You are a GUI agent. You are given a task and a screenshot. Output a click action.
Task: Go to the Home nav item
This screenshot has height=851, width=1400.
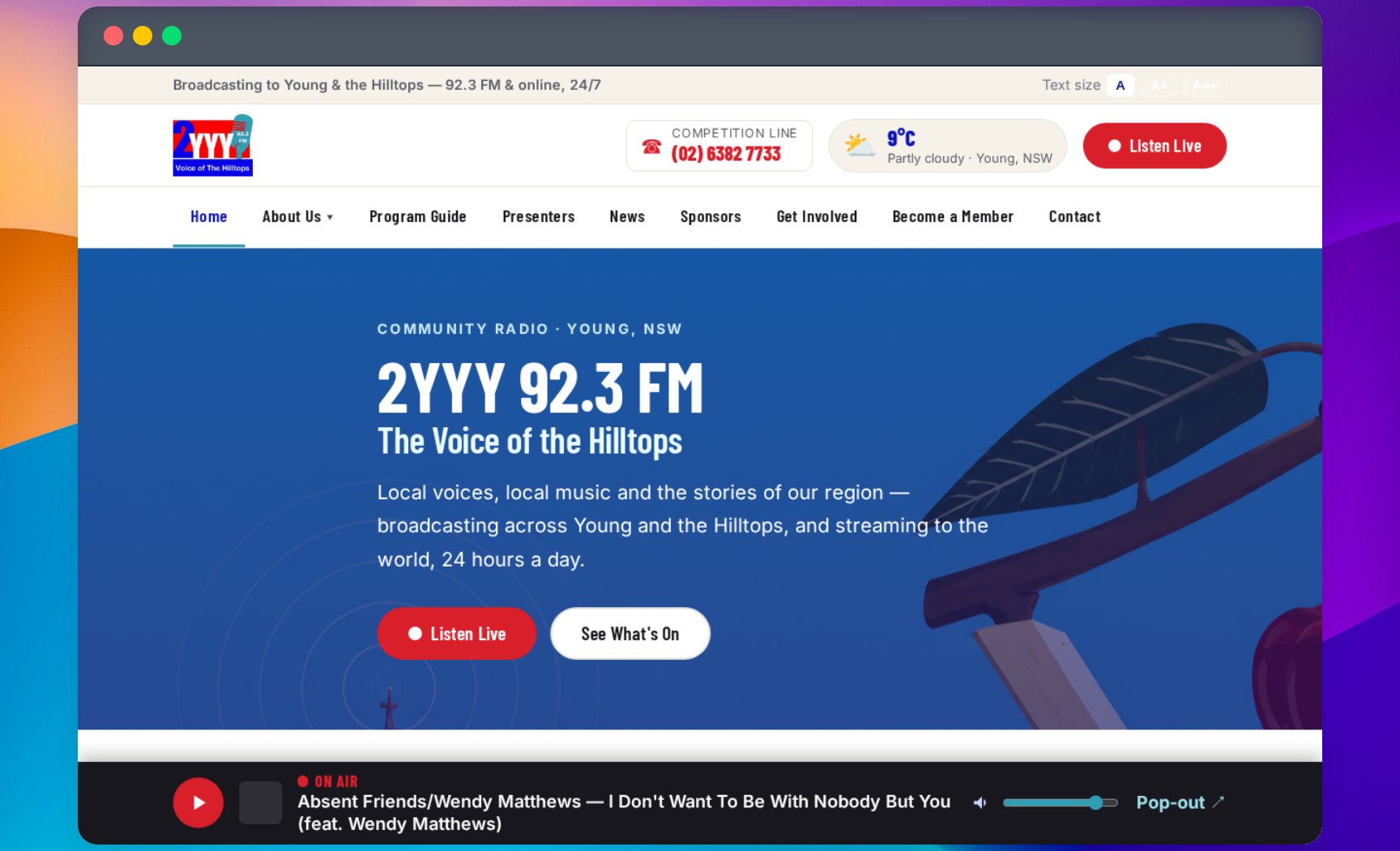[x=209, y=216]
